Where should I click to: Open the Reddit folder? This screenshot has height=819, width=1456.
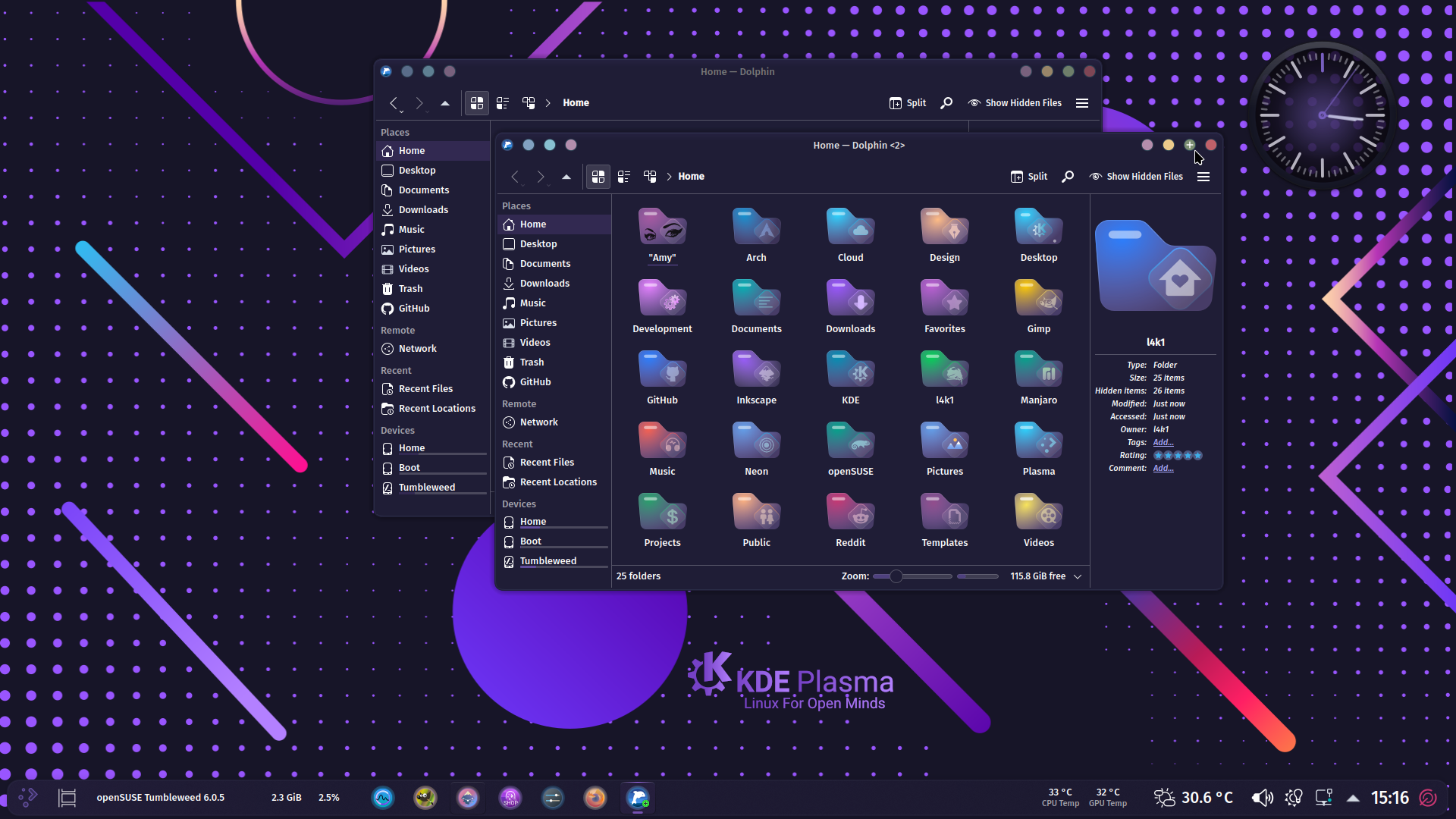850,520
